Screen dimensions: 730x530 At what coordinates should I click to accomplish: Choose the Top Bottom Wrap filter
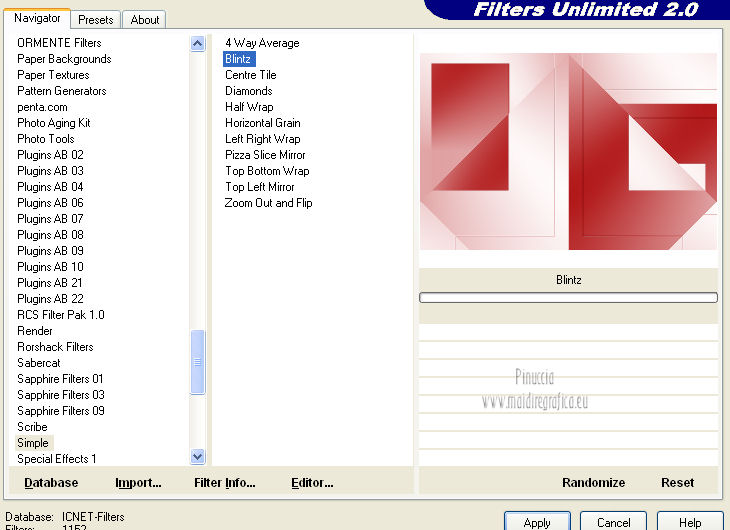[x=267, y=170]
